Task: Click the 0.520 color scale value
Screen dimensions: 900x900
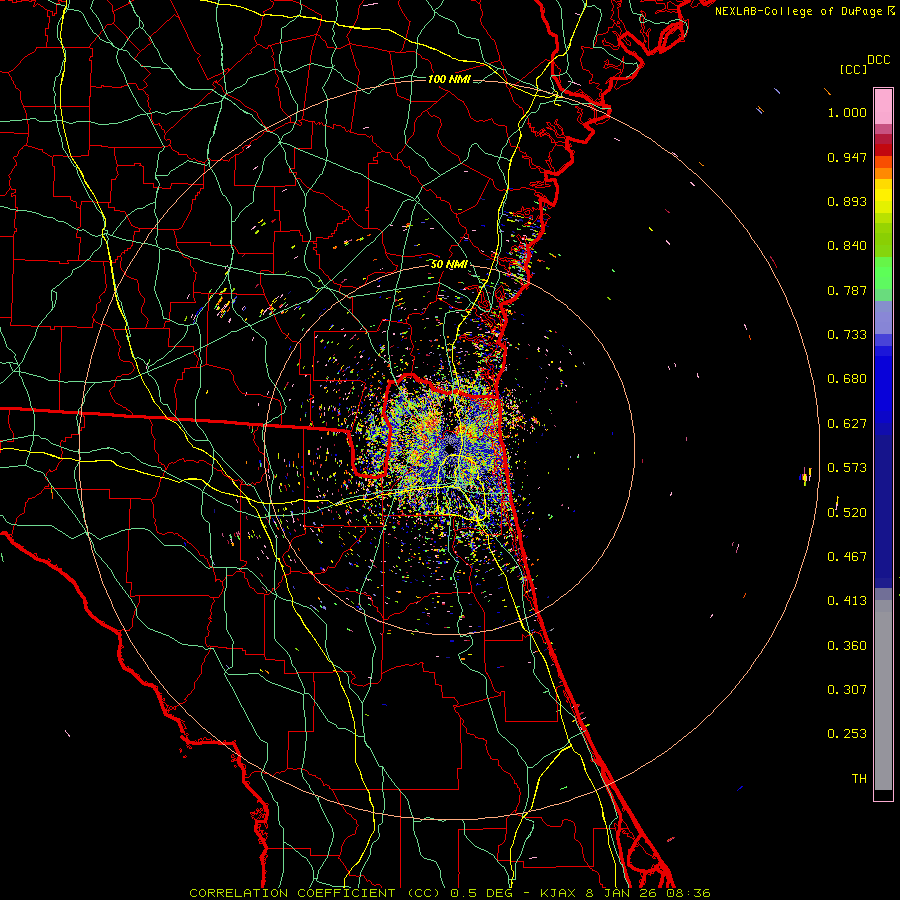Action: pyautogui.click(x=847, y=513)
